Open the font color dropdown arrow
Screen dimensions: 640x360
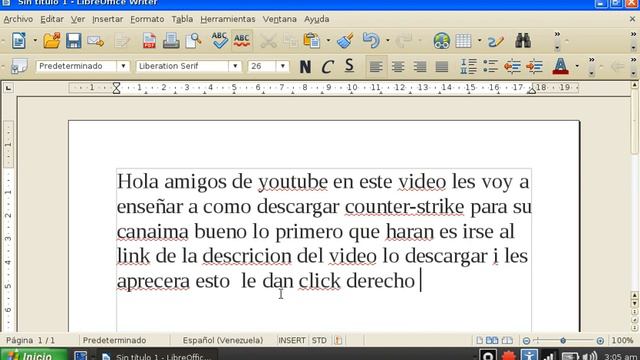click(x=577, y=67)
